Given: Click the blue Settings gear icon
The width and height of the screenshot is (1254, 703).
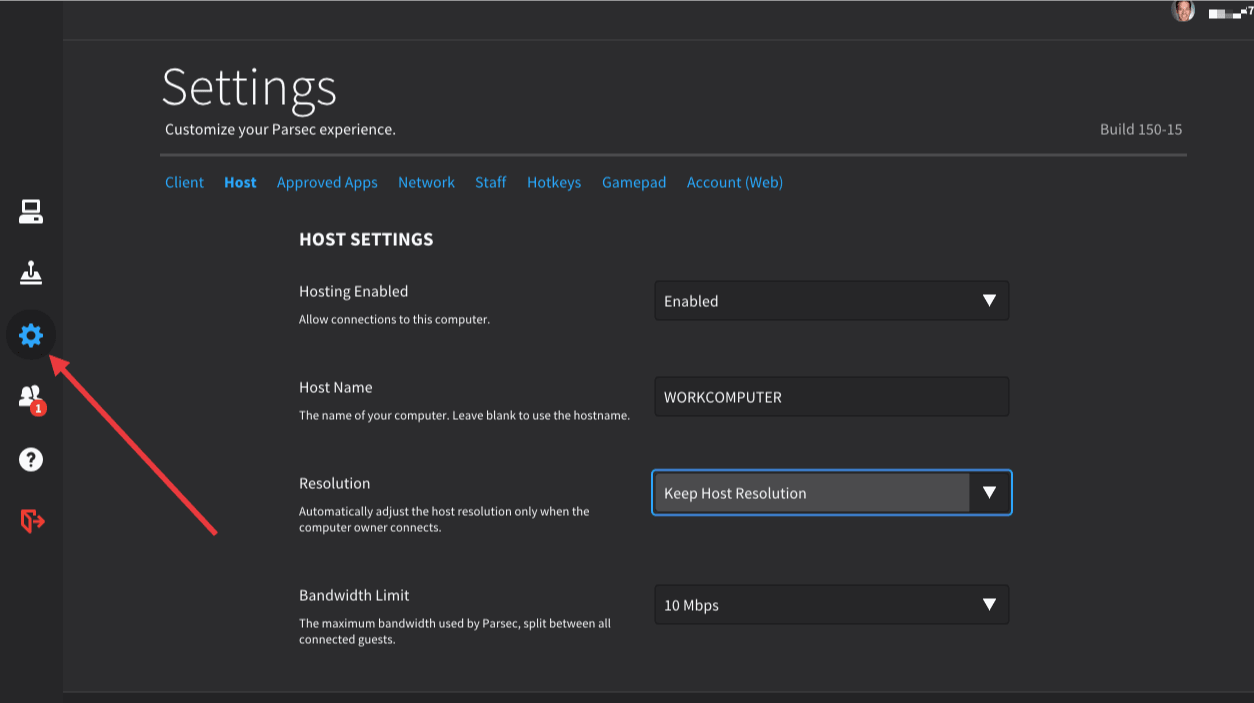Looking at the screenshot, I should [31, 335].
